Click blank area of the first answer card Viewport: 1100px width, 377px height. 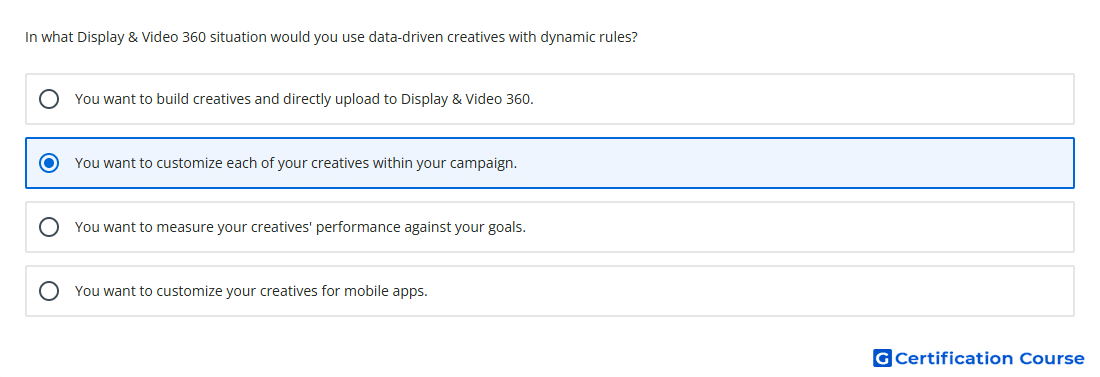tap(800, 99)
